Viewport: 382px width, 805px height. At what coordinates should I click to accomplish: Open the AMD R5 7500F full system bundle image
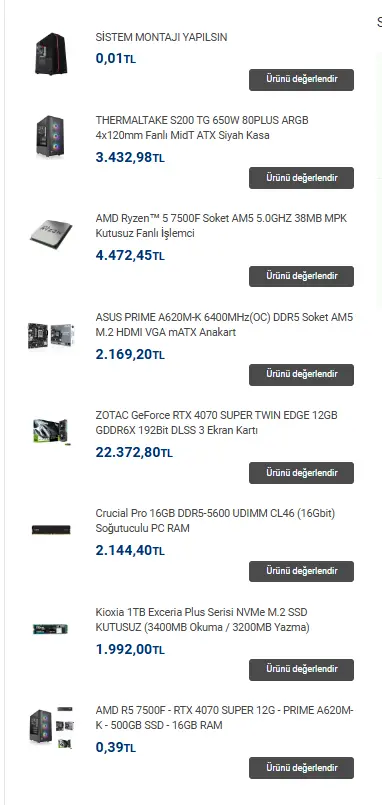51,727
